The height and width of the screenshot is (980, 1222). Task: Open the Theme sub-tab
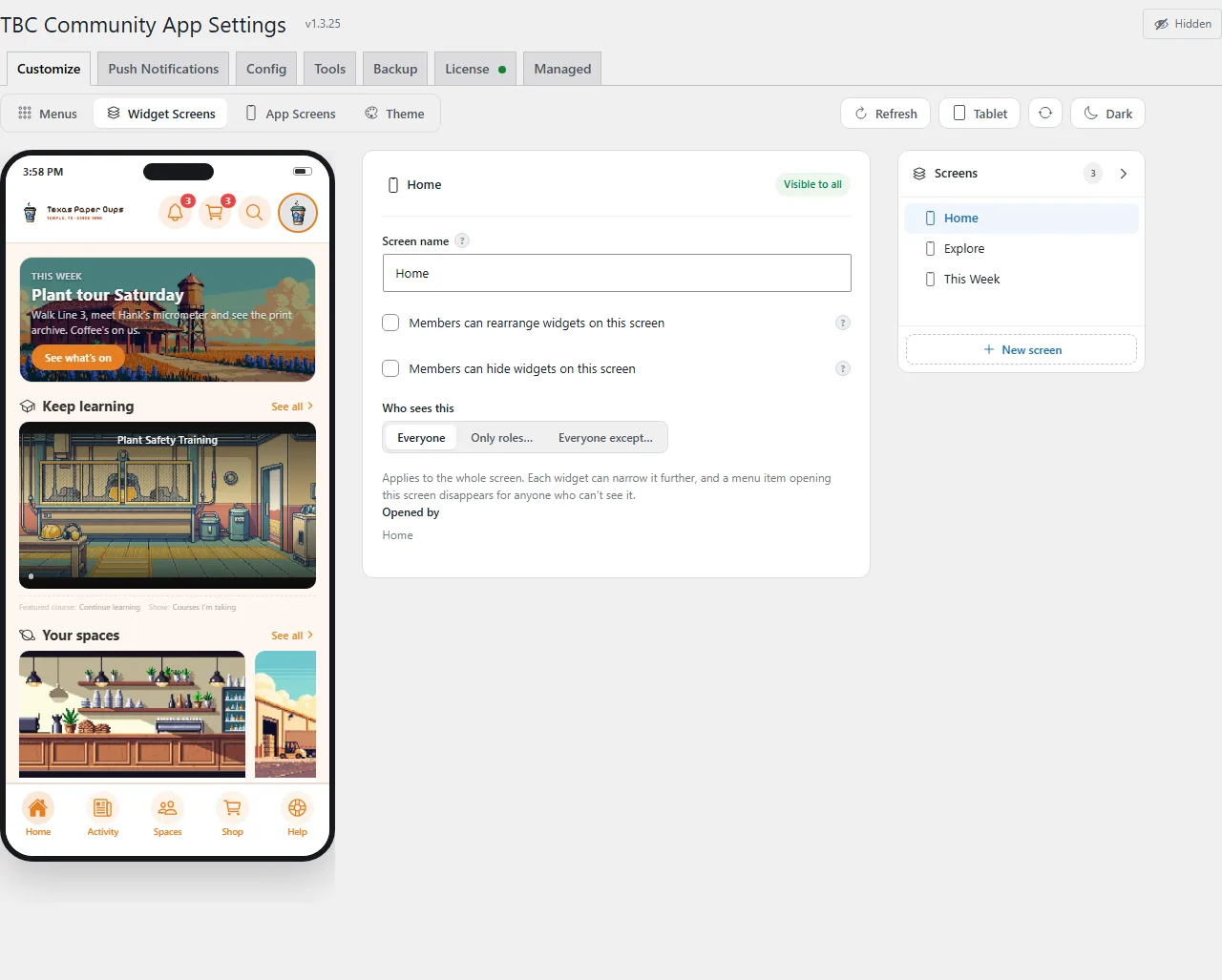pyautogui.click(x=394, y=114)
